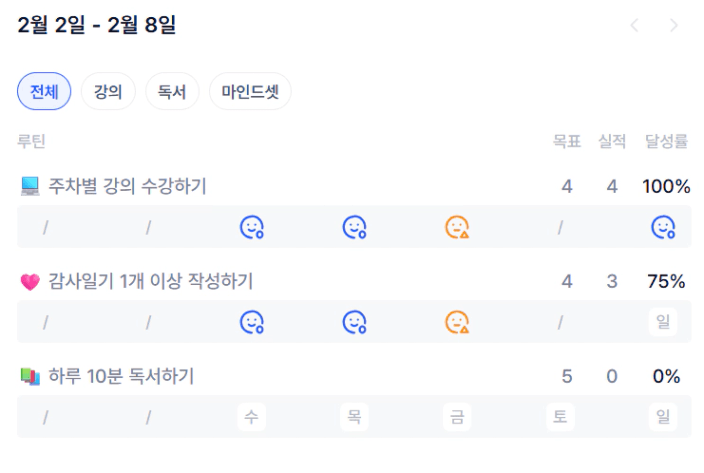Image resolution: width=704 pixels, height=473 pixels.
Task: Switch to the 강의 filter tab
Action: coord(108,92)
